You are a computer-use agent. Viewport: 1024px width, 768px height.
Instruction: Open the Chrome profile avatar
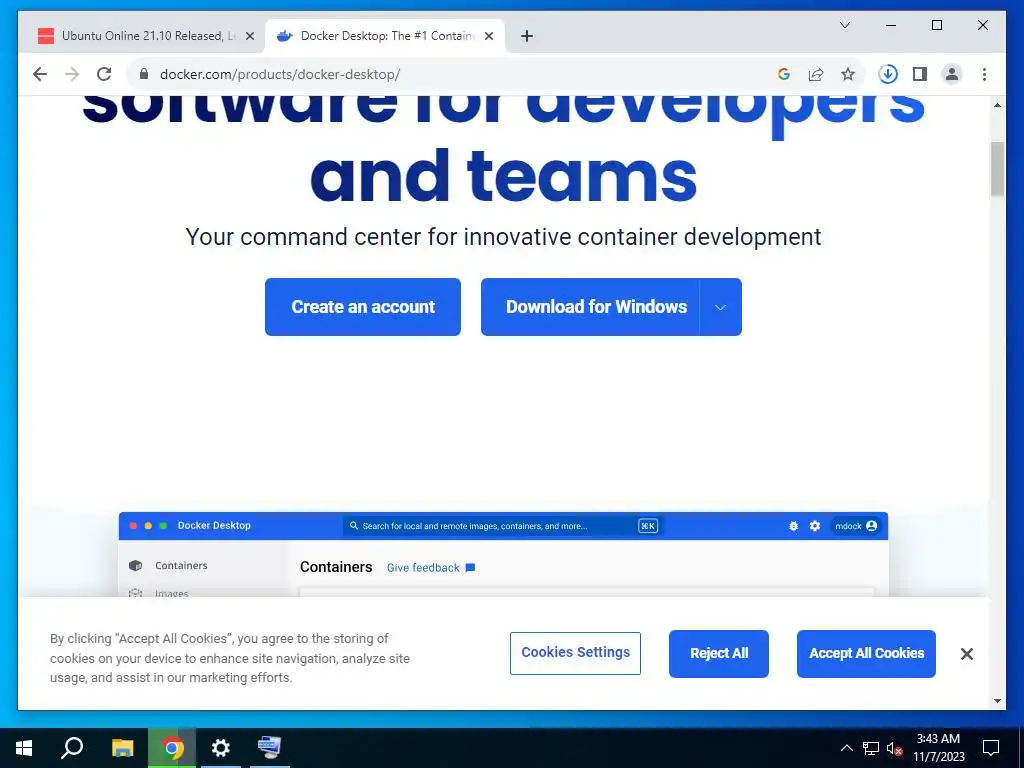pyautogui.click(x=952, y=74)
